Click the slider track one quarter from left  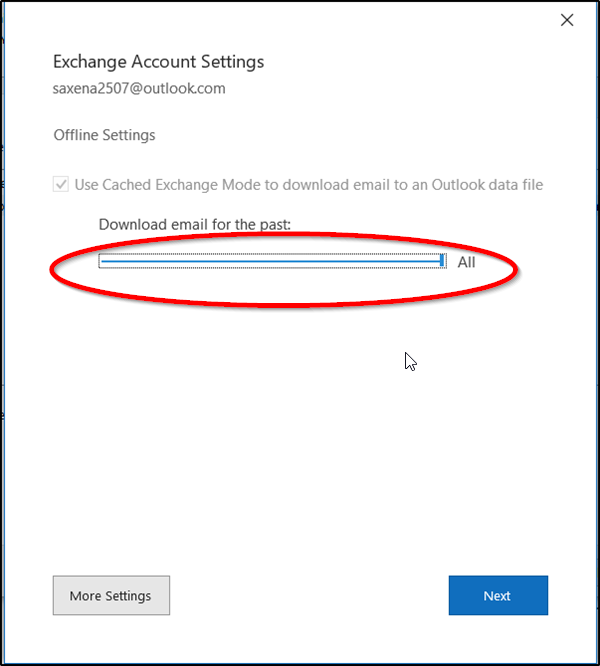point(186,261)
